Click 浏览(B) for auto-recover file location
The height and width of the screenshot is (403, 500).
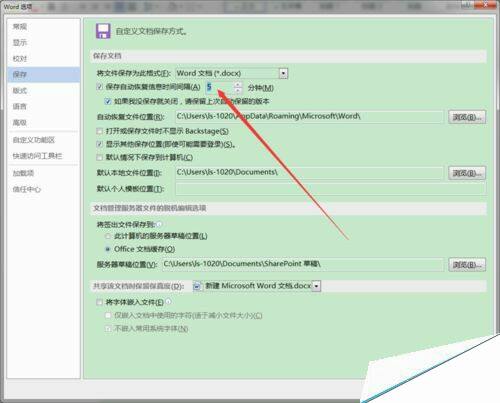click(x=467, y=117)
